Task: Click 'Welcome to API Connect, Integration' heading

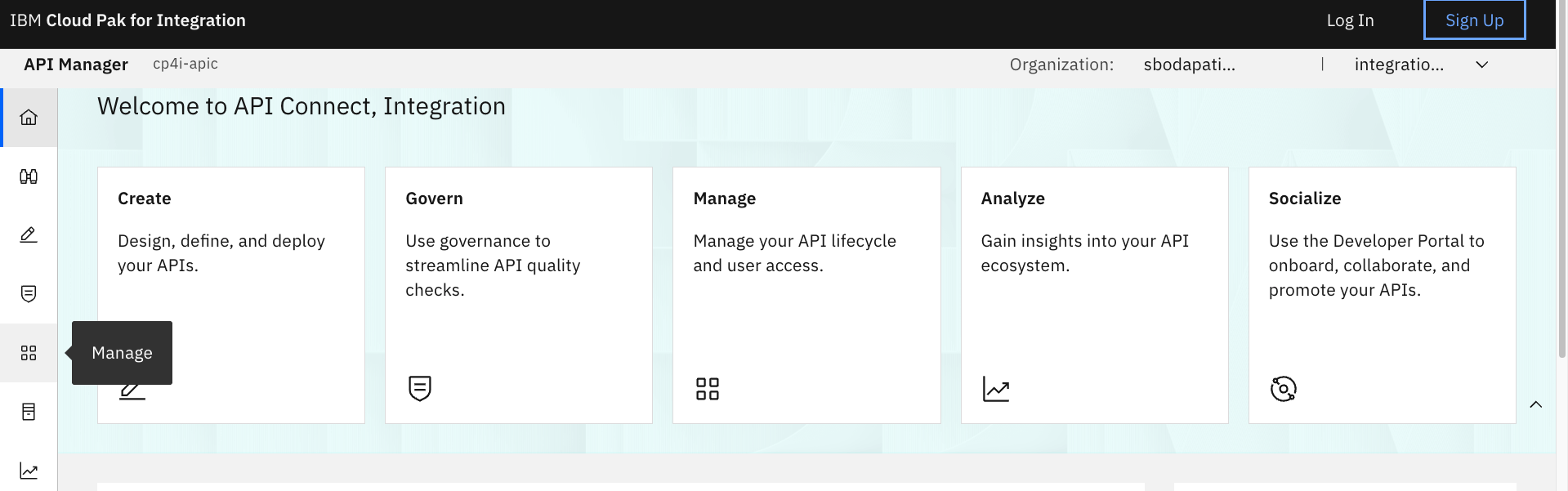Action: [x=302, y=106]
